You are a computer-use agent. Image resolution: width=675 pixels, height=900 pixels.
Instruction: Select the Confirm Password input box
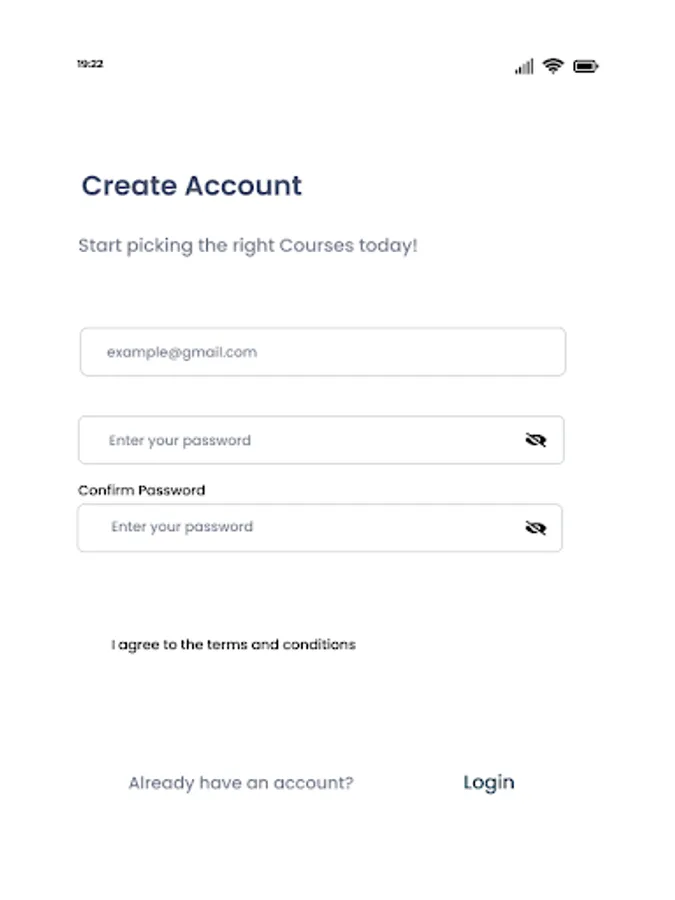coord(300,528)
